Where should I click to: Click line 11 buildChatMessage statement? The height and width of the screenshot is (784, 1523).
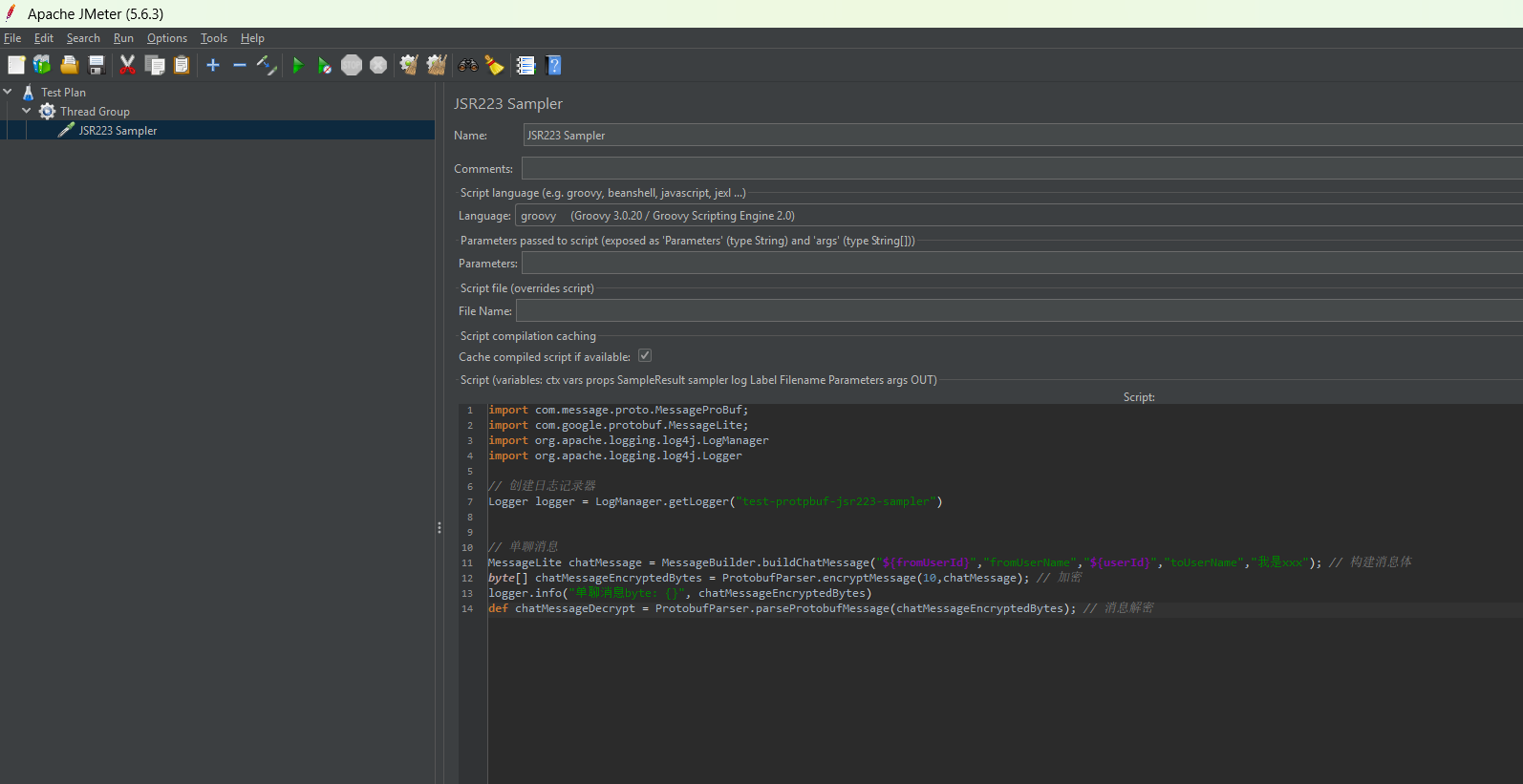coord(950,562)
